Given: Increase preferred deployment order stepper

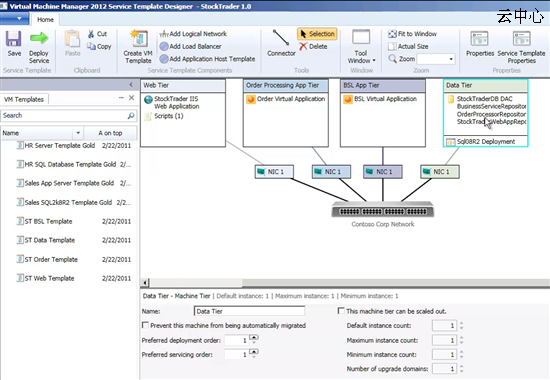Looking at the screenshot, I should 254,337.
